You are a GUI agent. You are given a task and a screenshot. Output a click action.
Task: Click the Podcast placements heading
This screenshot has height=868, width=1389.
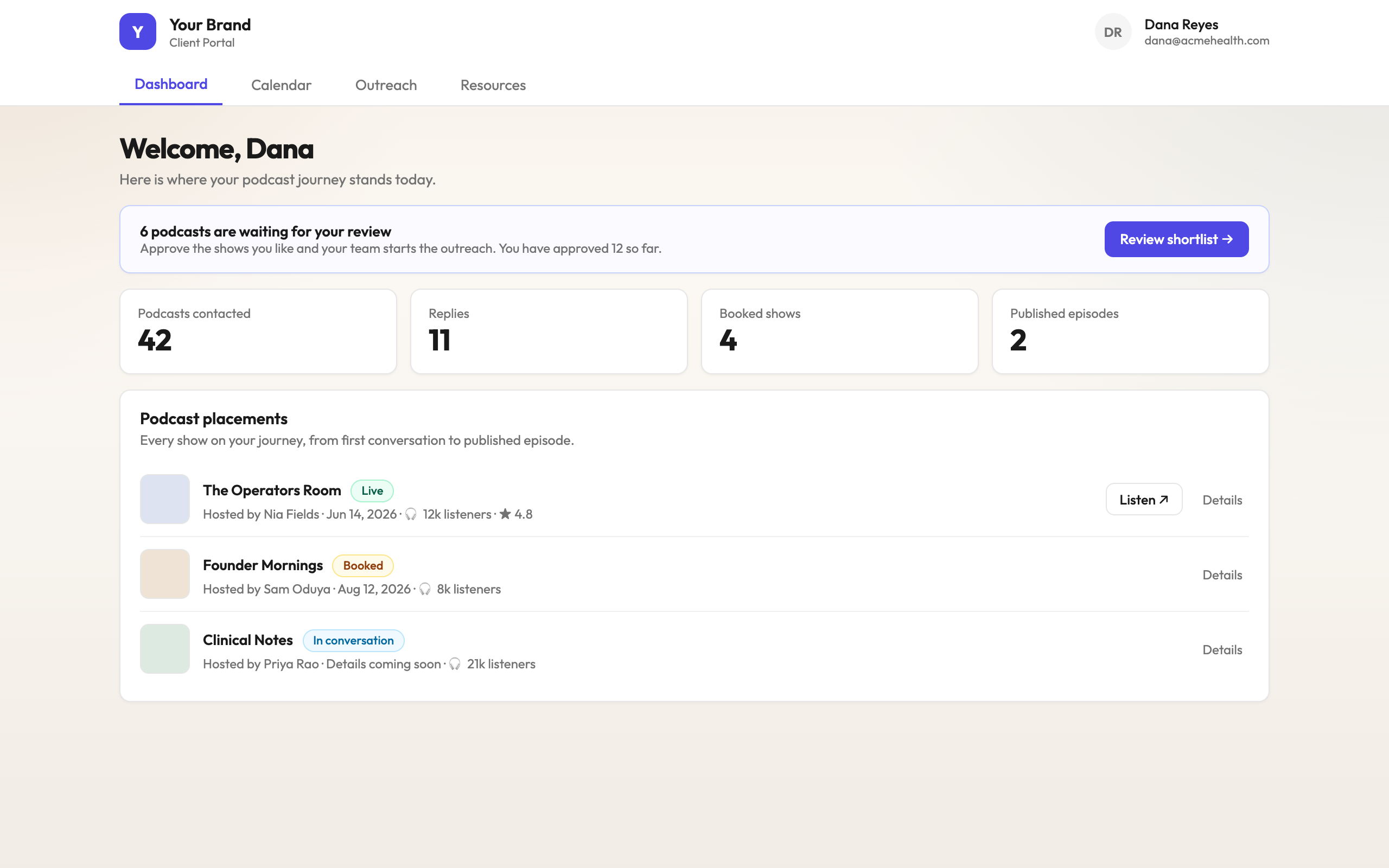point(214,419)
